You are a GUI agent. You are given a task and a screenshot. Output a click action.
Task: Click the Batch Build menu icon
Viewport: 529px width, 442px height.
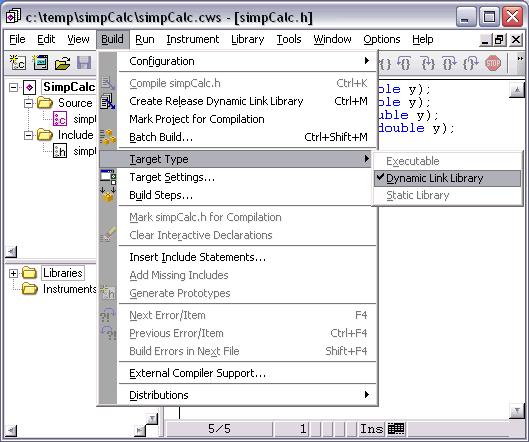(108, 137)
